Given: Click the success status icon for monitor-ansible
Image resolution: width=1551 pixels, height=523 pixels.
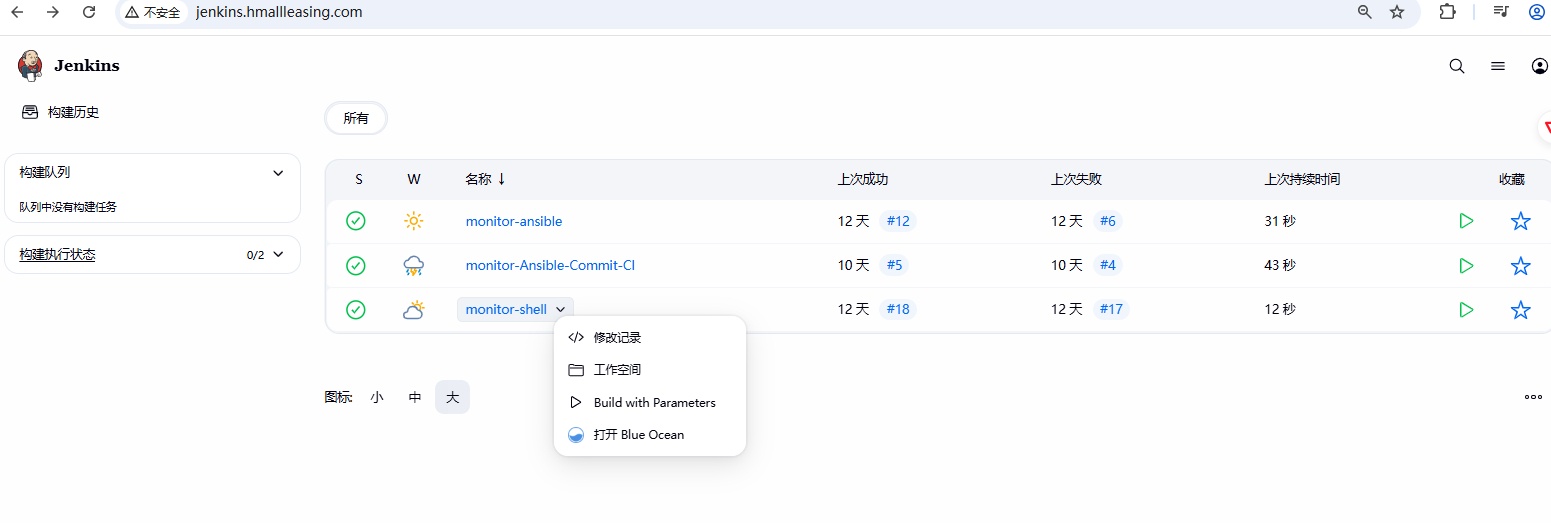Looking at the screenshot, I should (356, 221).
